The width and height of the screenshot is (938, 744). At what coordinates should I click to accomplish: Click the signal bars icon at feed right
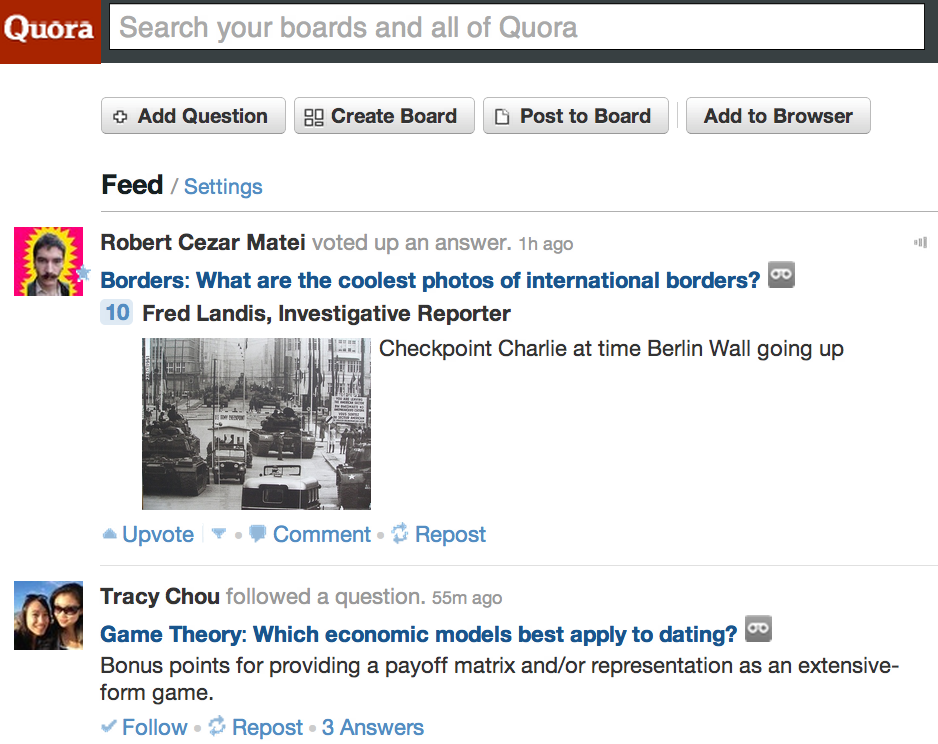click(920, 242)
